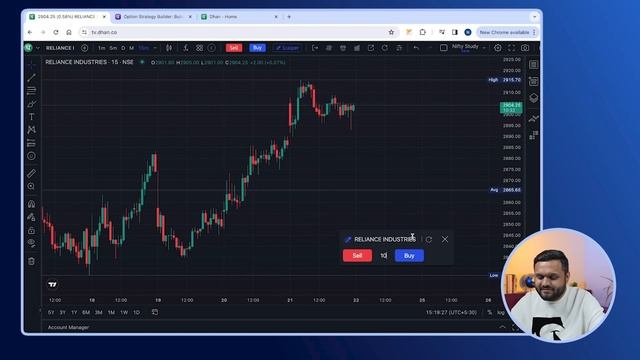Open the account avatar dropdown
The width and height of the screenshot is (640, 360).
click(x=32, y=48)
